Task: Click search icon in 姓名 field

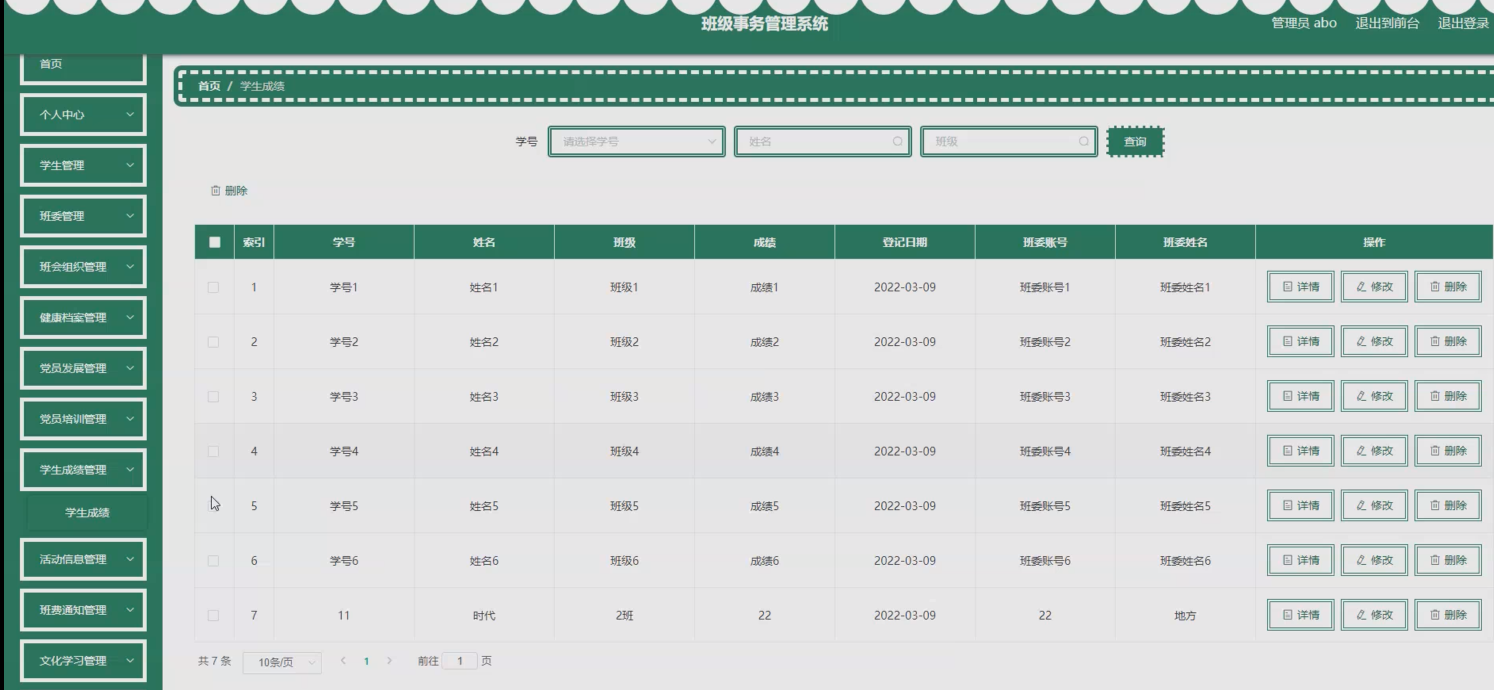Action: coord(897,142)
